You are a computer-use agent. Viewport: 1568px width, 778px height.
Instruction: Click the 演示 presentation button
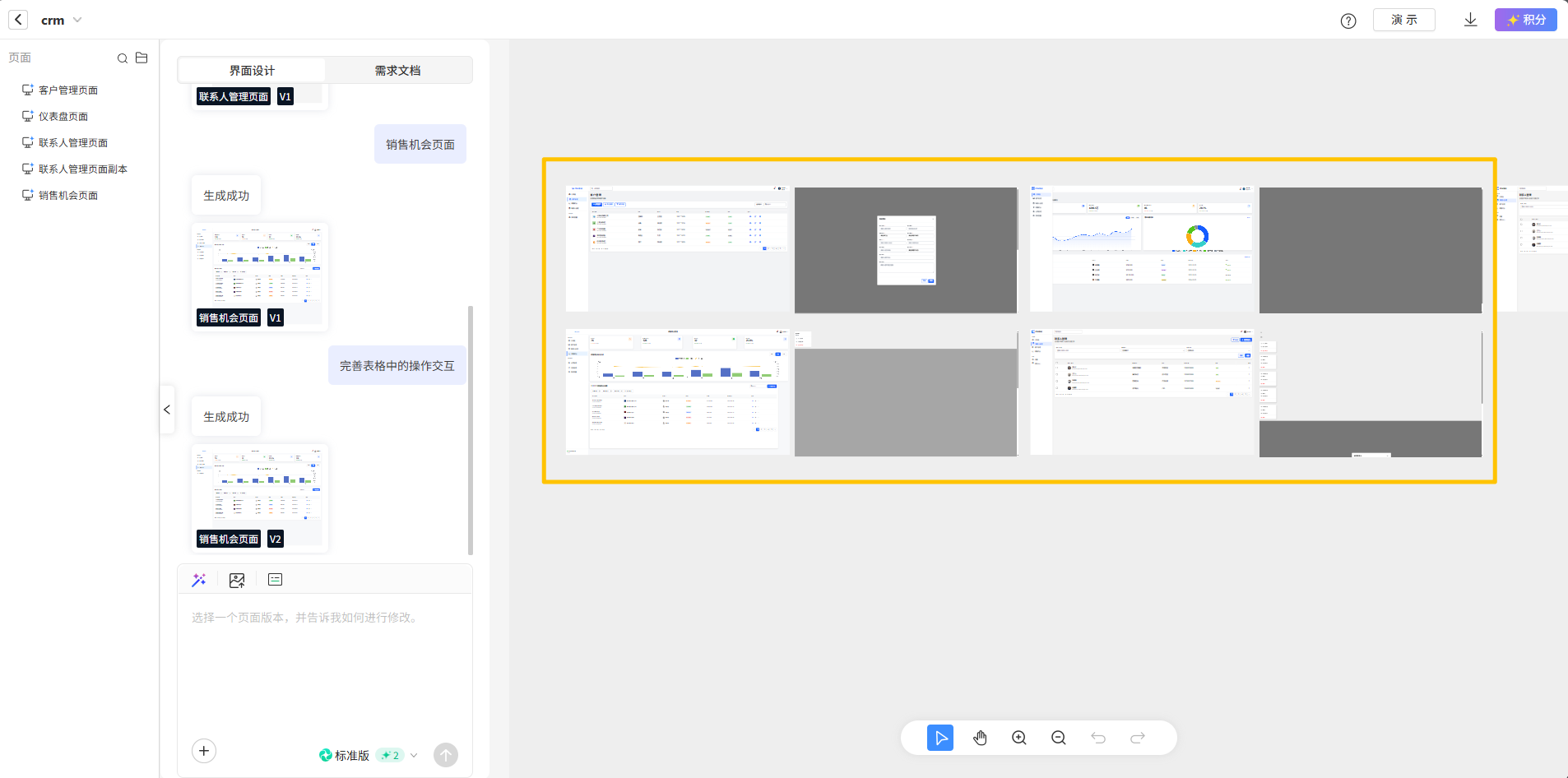pyautogui.click(x=1403, y=20)
